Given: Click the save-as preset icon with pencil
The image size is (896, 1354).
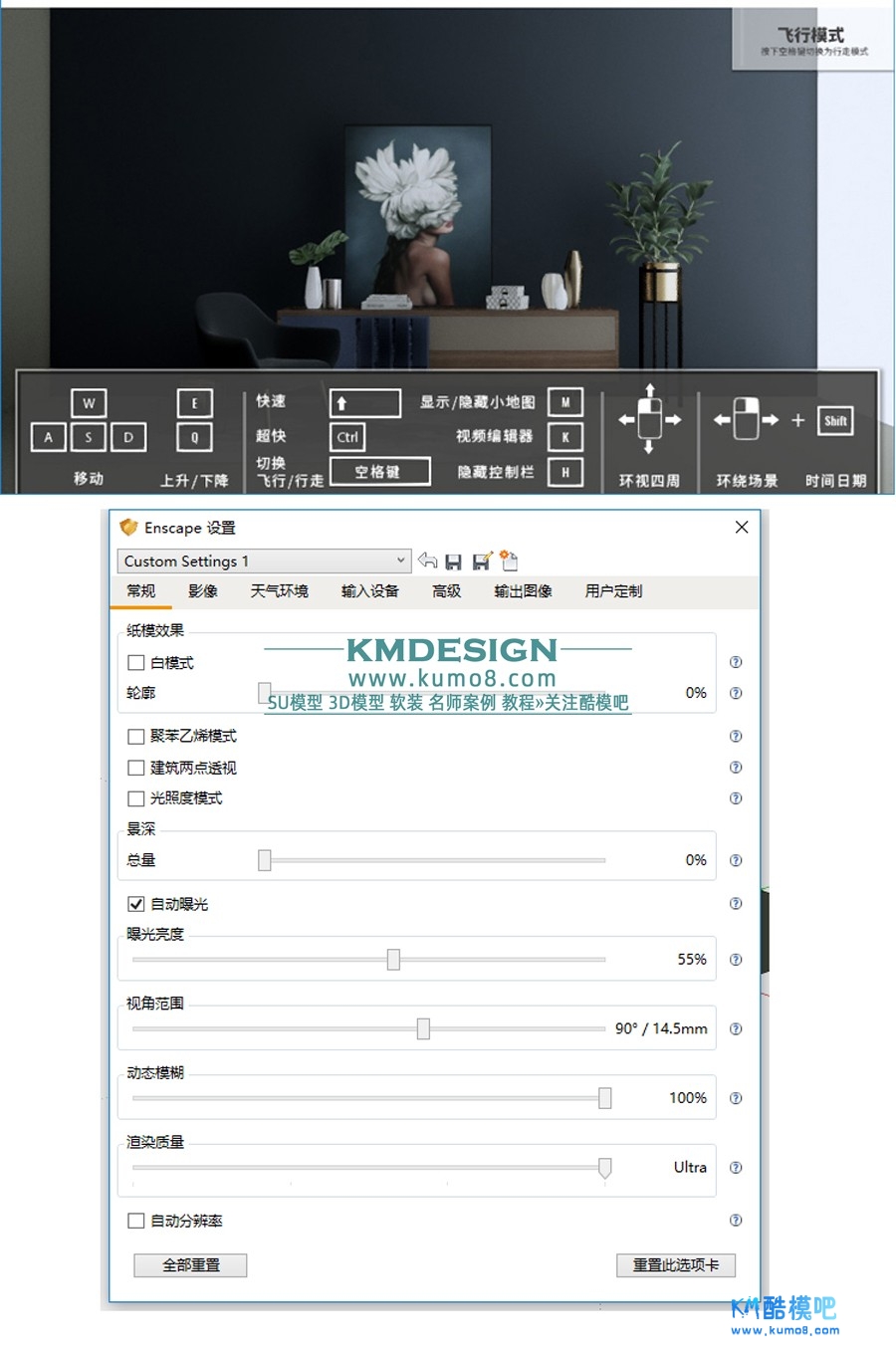Looking at the screenshot, I should tap(482, 562).
